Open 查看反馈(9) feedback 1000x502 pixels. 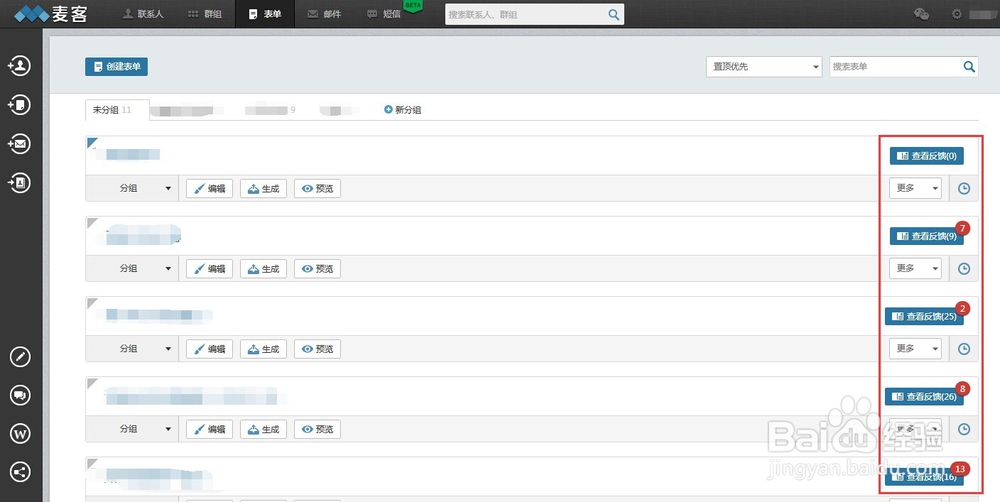tap(927, 236)
